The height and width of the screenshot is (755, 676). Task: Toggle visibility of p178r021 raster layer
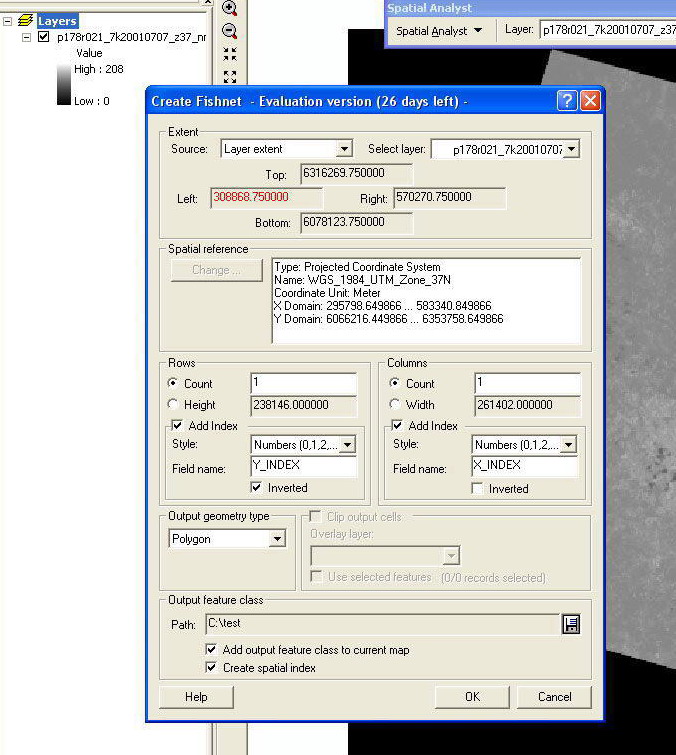(x=43, y=37)
